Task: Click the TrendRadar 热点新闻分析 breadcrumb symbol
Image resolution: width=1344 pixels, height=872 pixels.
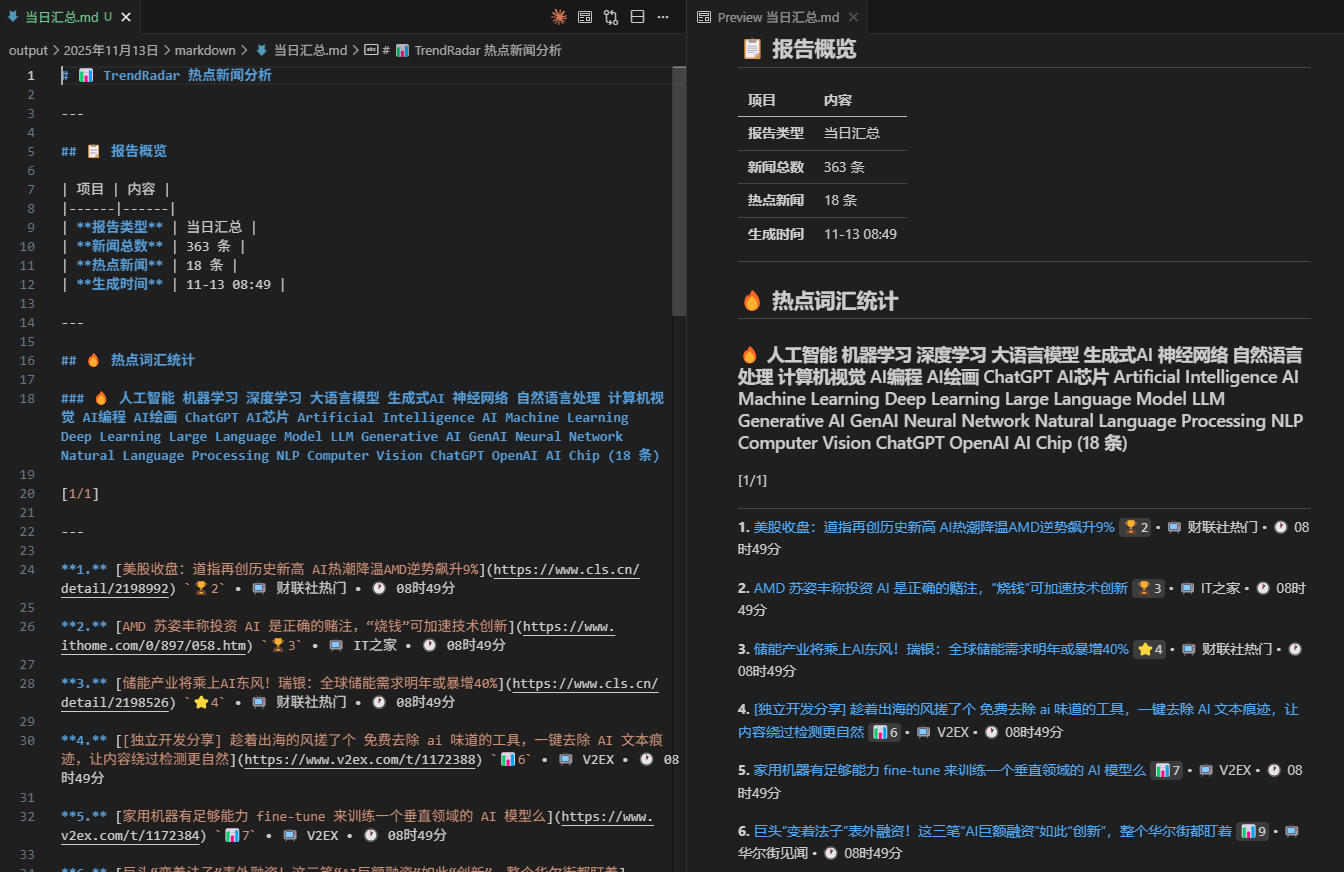Action: [487, 50]
